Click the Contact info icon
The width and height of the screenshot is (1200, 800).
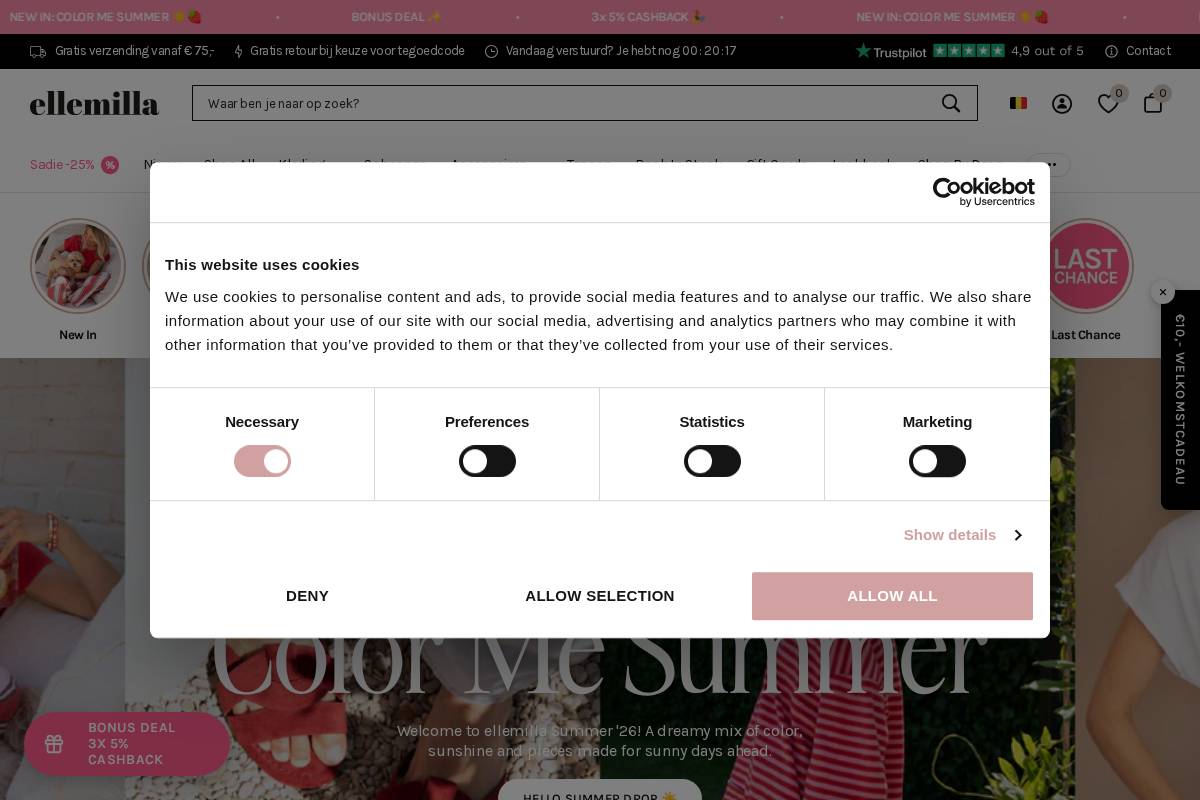(x=1111, y=51)
